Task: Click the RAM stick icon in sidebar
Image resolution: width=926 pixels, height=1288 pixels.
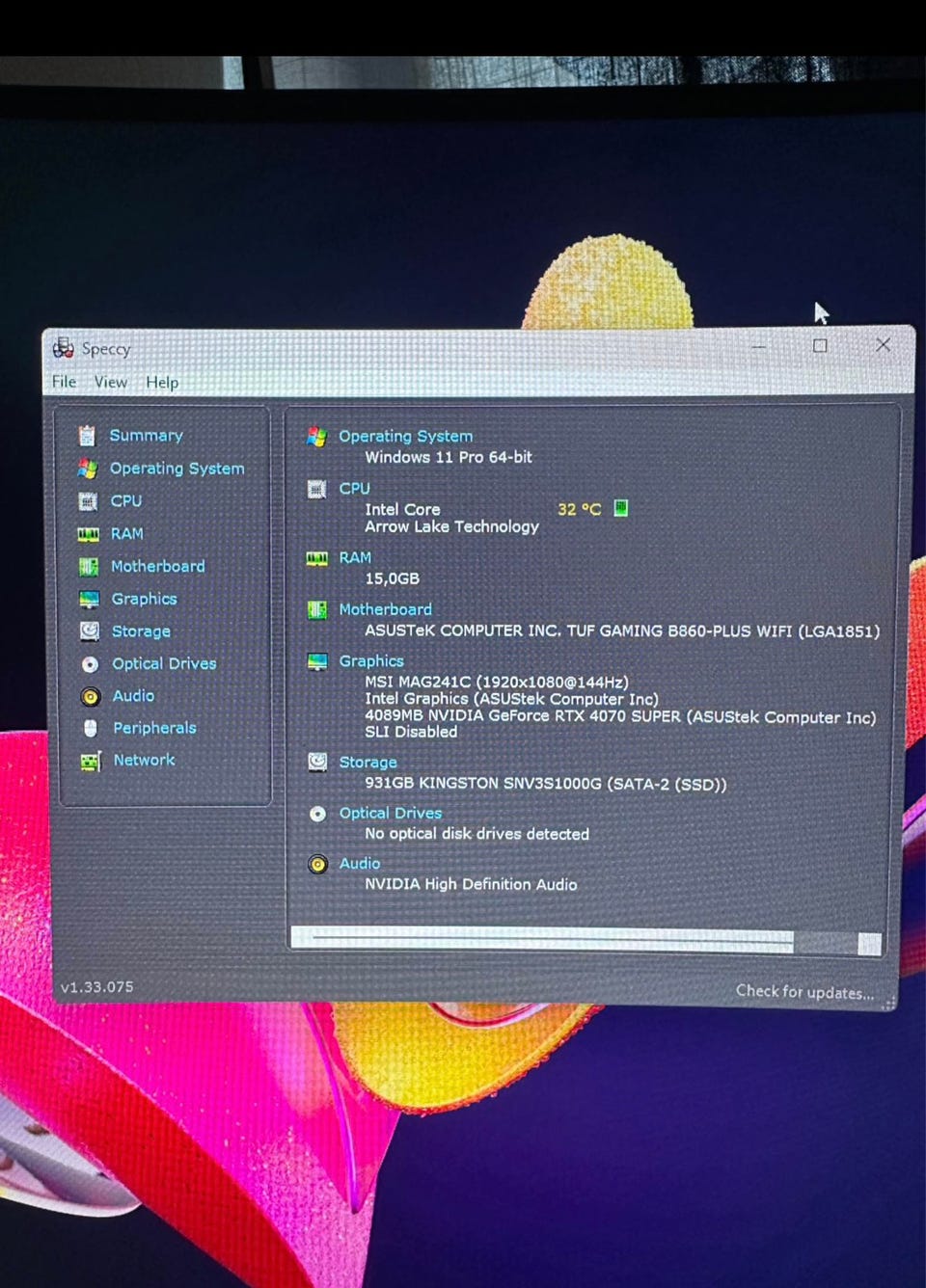Action: point(89,534)
